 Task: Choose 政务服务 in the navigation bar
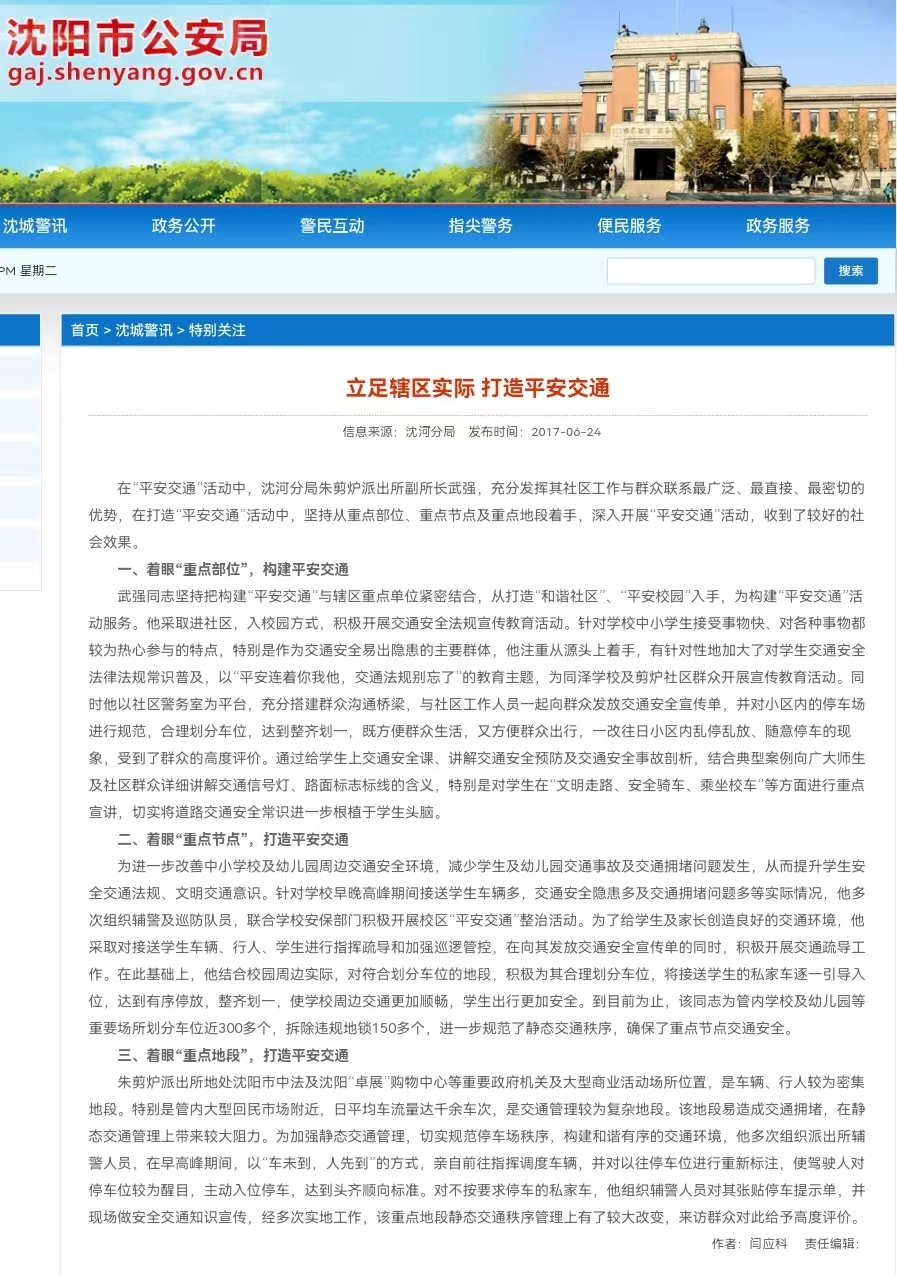778,226
